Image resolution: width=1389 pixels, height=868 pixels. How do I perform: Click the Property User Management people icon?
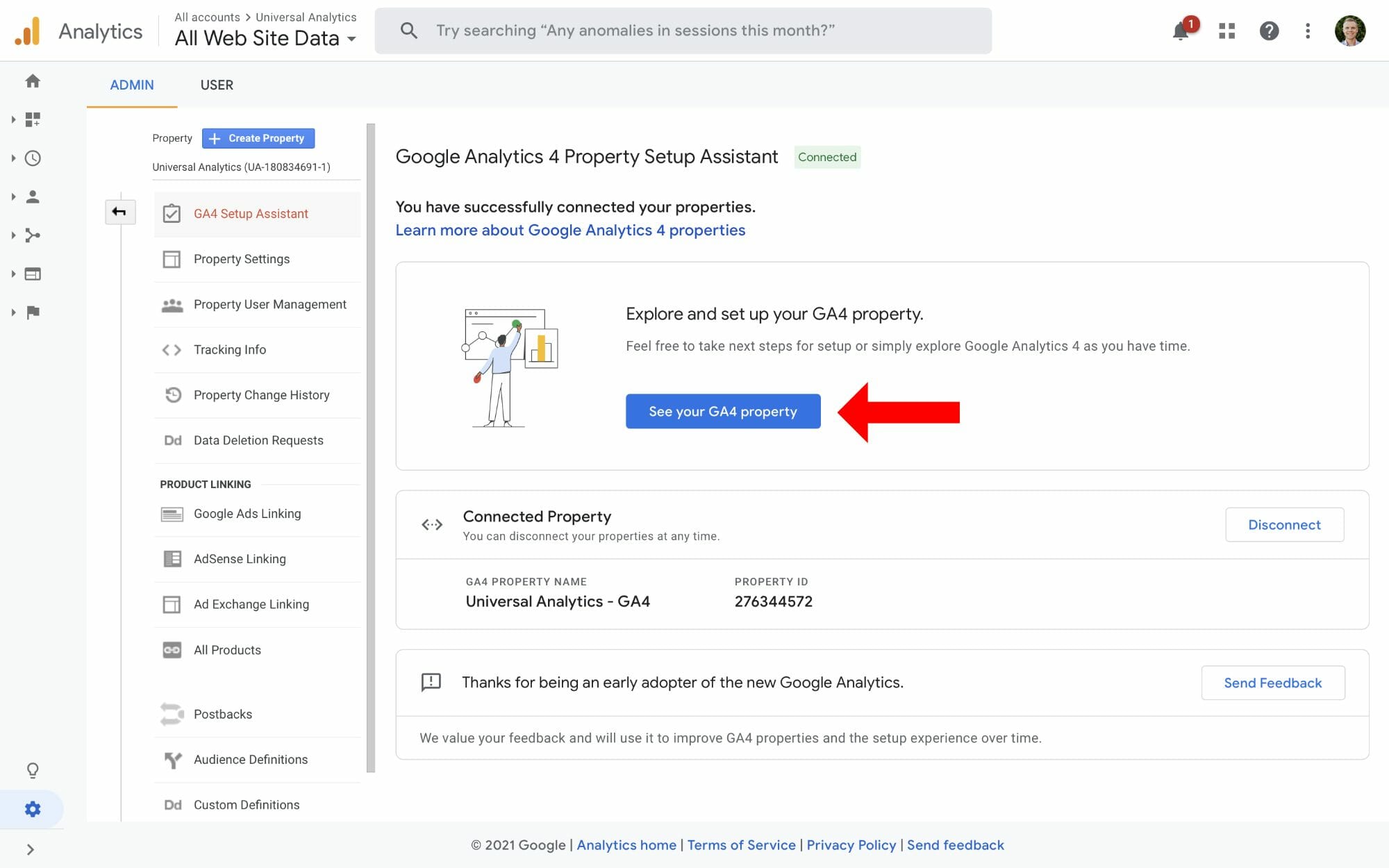tap(172, 305)
